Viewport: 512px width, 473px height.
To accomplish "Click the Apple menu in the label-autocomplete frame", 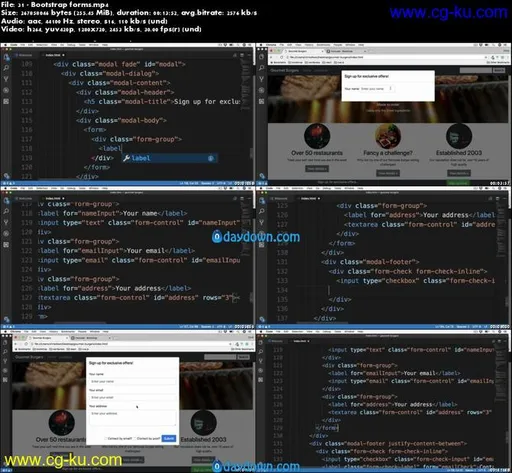I will [x=5, y=45].
